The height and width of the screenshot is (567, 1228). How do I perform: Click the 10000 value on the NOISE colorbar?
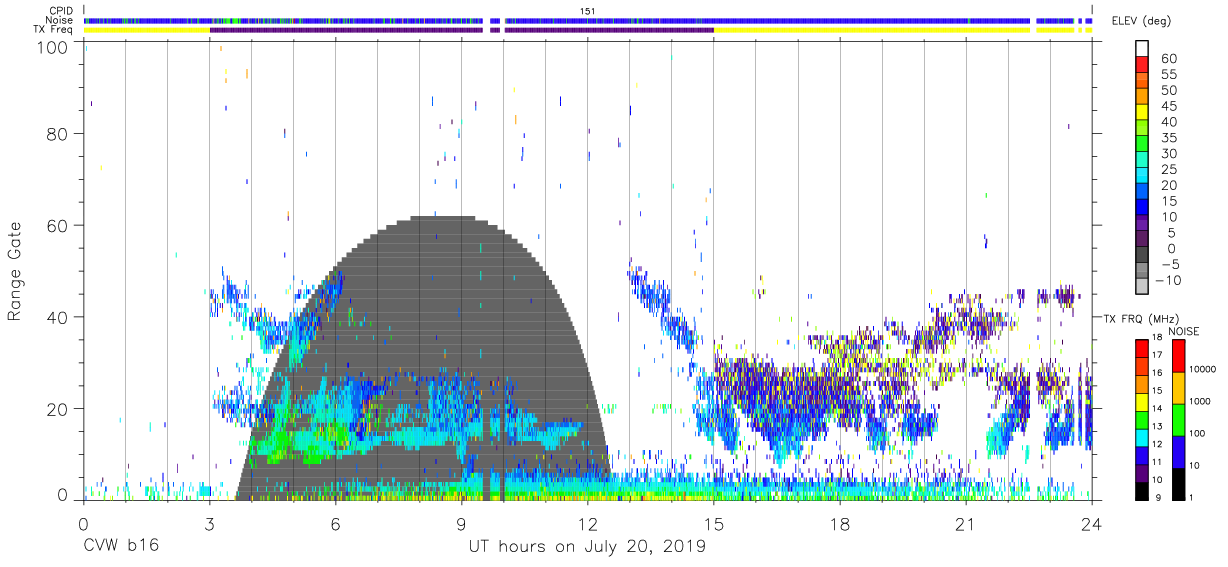1201,369
